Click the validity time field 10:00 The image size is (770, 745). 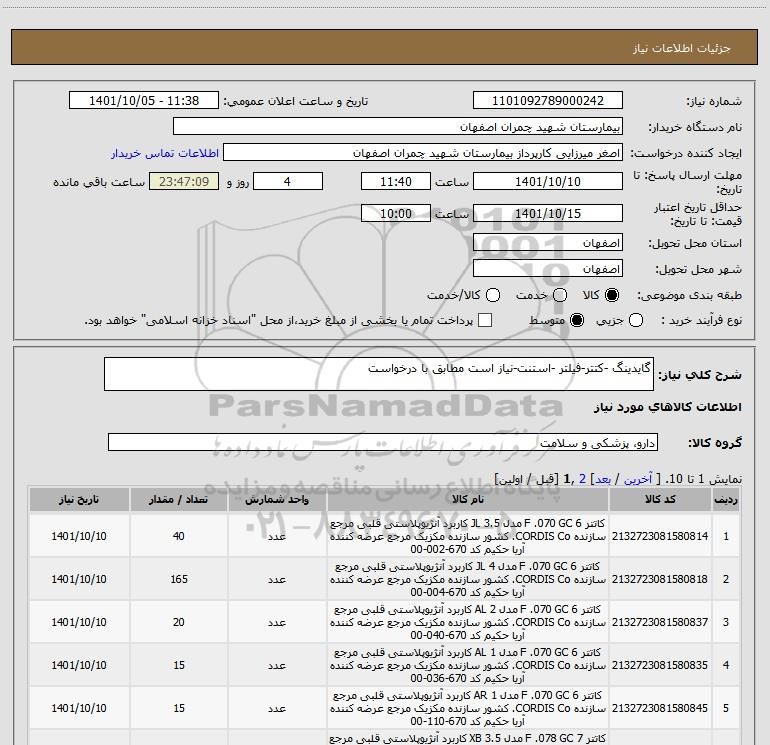click(x=396, y=213)
